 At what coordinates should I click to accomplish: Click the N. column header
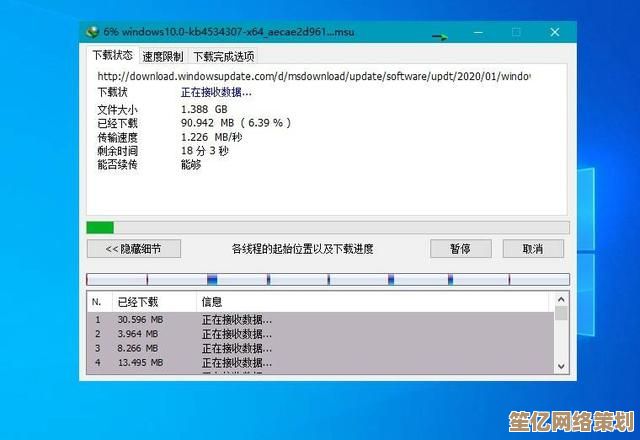pyautogui.click(x=97, y=301)
